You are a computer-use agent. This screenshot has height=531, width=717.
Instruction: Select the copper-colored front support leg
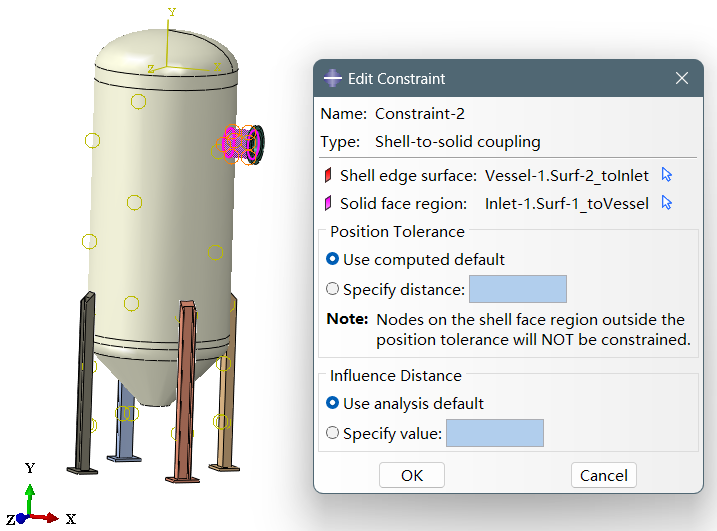(x=185, y=391)
